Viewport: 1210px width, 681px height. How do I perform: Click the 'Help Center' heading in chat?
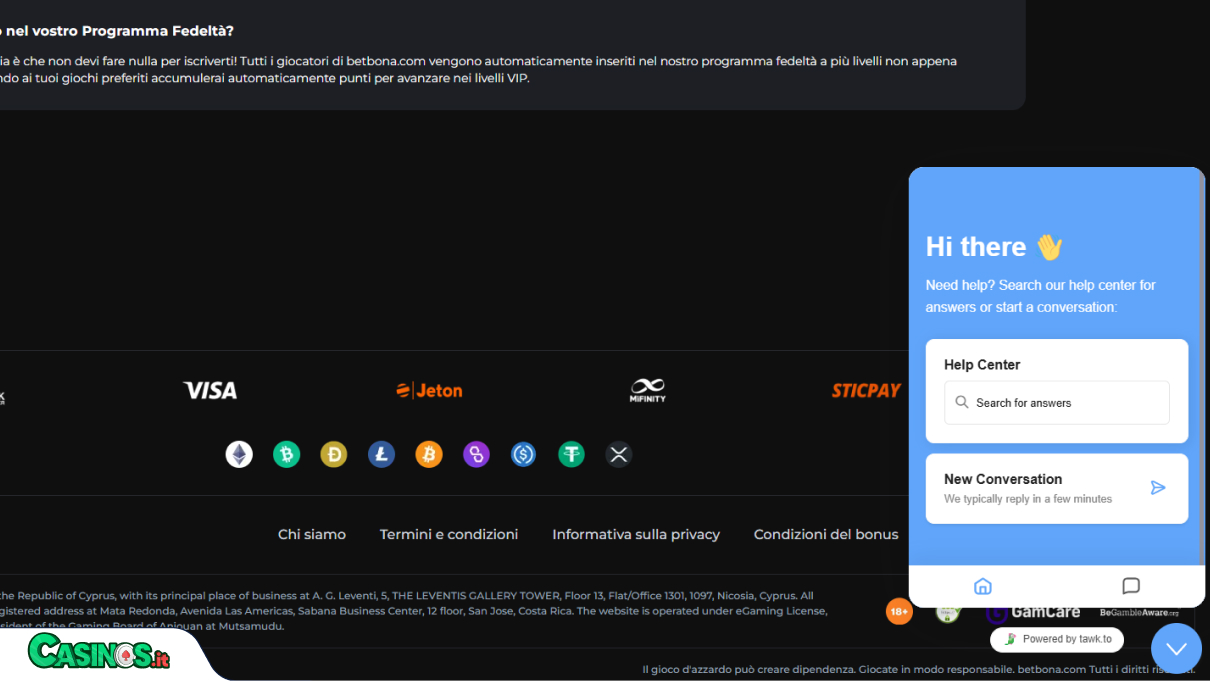pos(982,365)
